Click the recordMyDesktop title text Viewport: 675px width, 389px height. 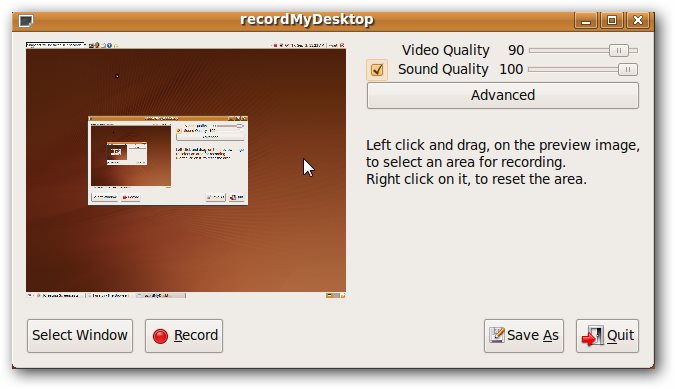307,20
